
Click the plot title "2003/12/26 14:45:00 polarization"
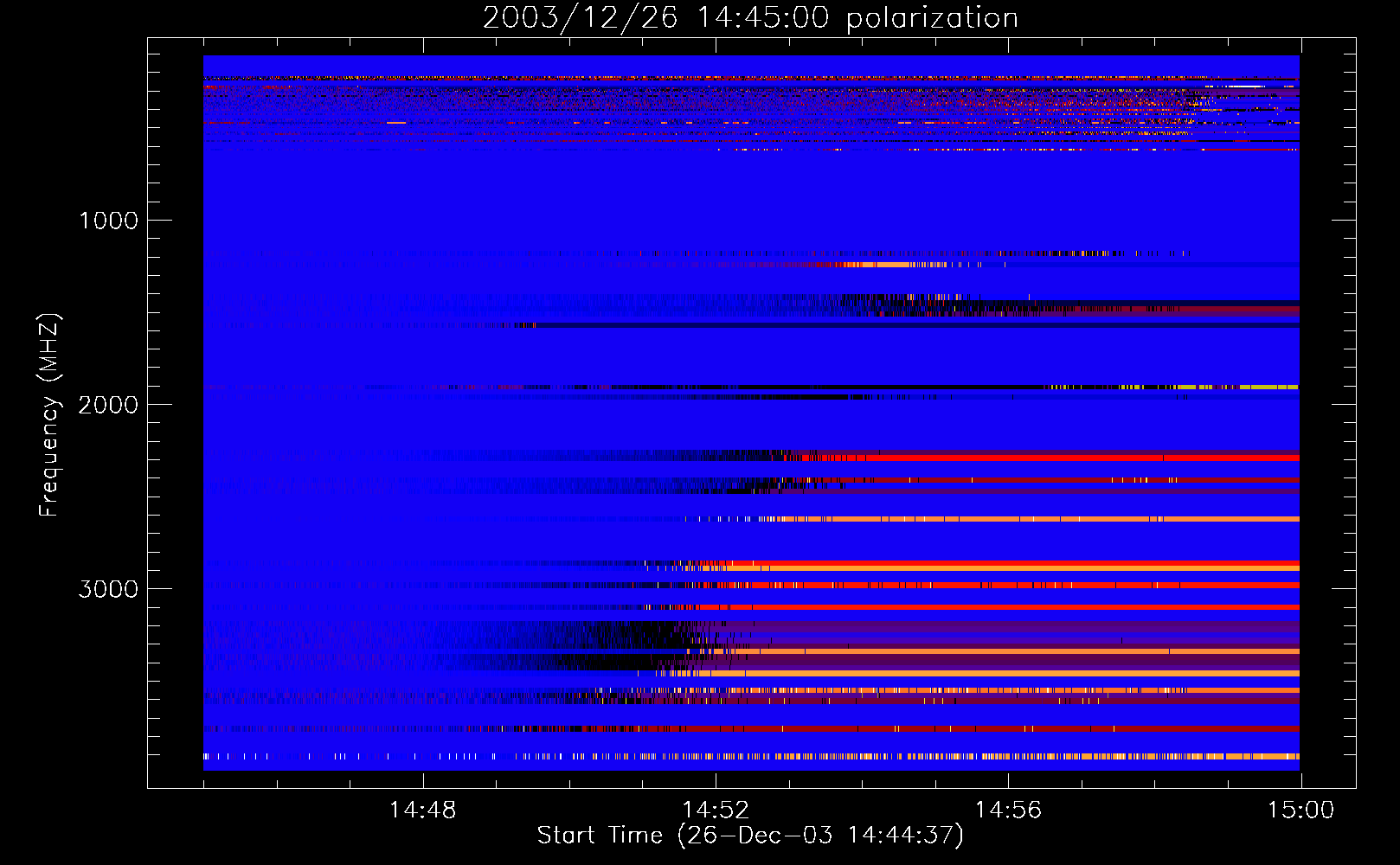point(750,18)
